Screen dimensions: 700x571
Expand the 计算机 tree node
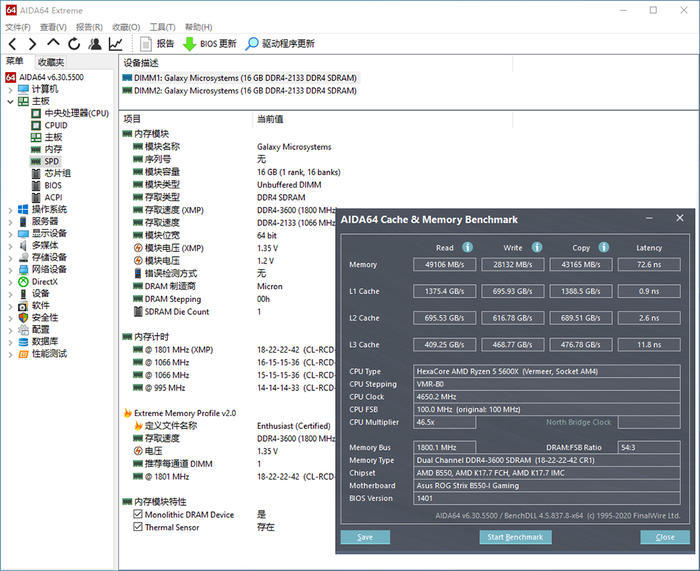click(10, 90)
